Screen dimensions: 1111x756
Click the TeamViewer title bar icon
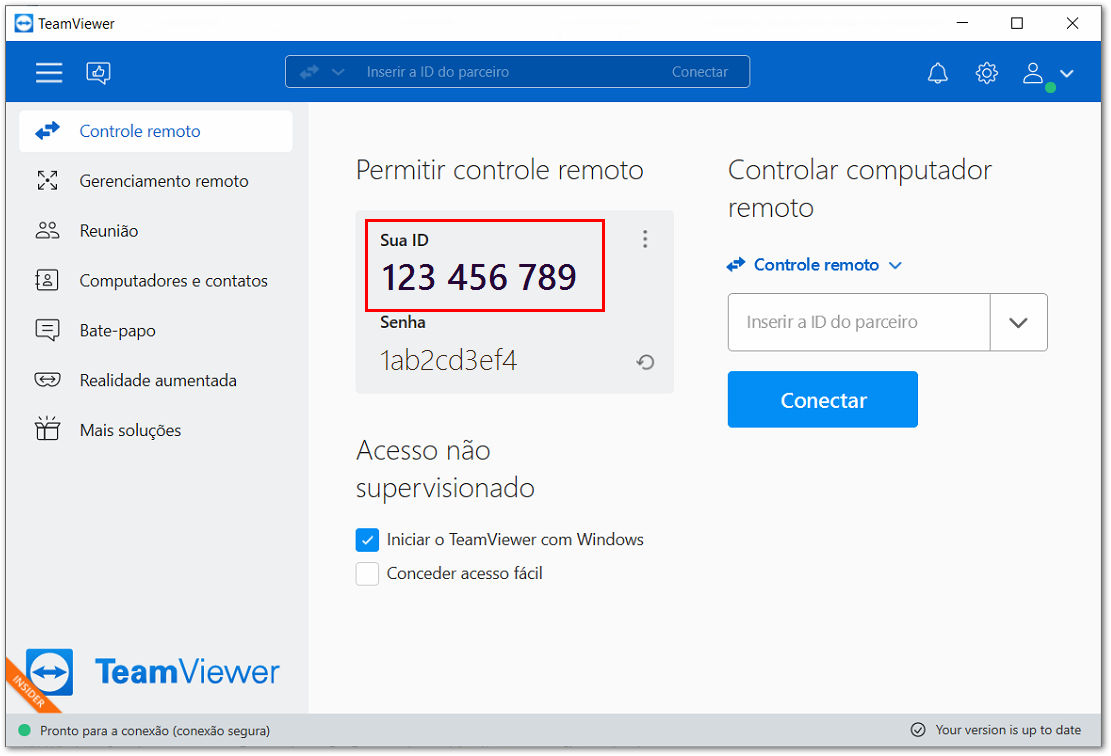pyautogui.click(x=23, y=23)
